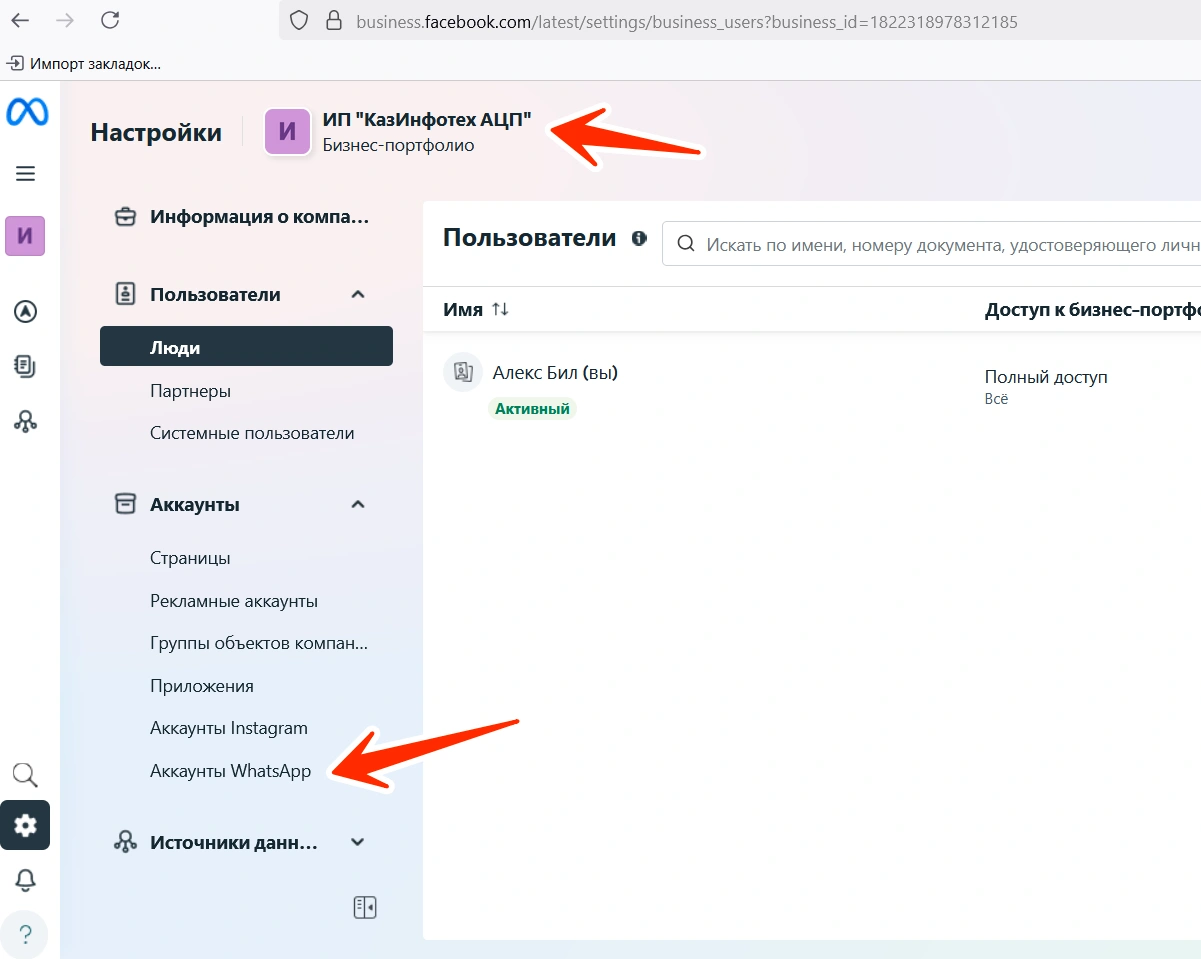
Task: Click the Полный доступ cell
Action: coord(1046,377)
